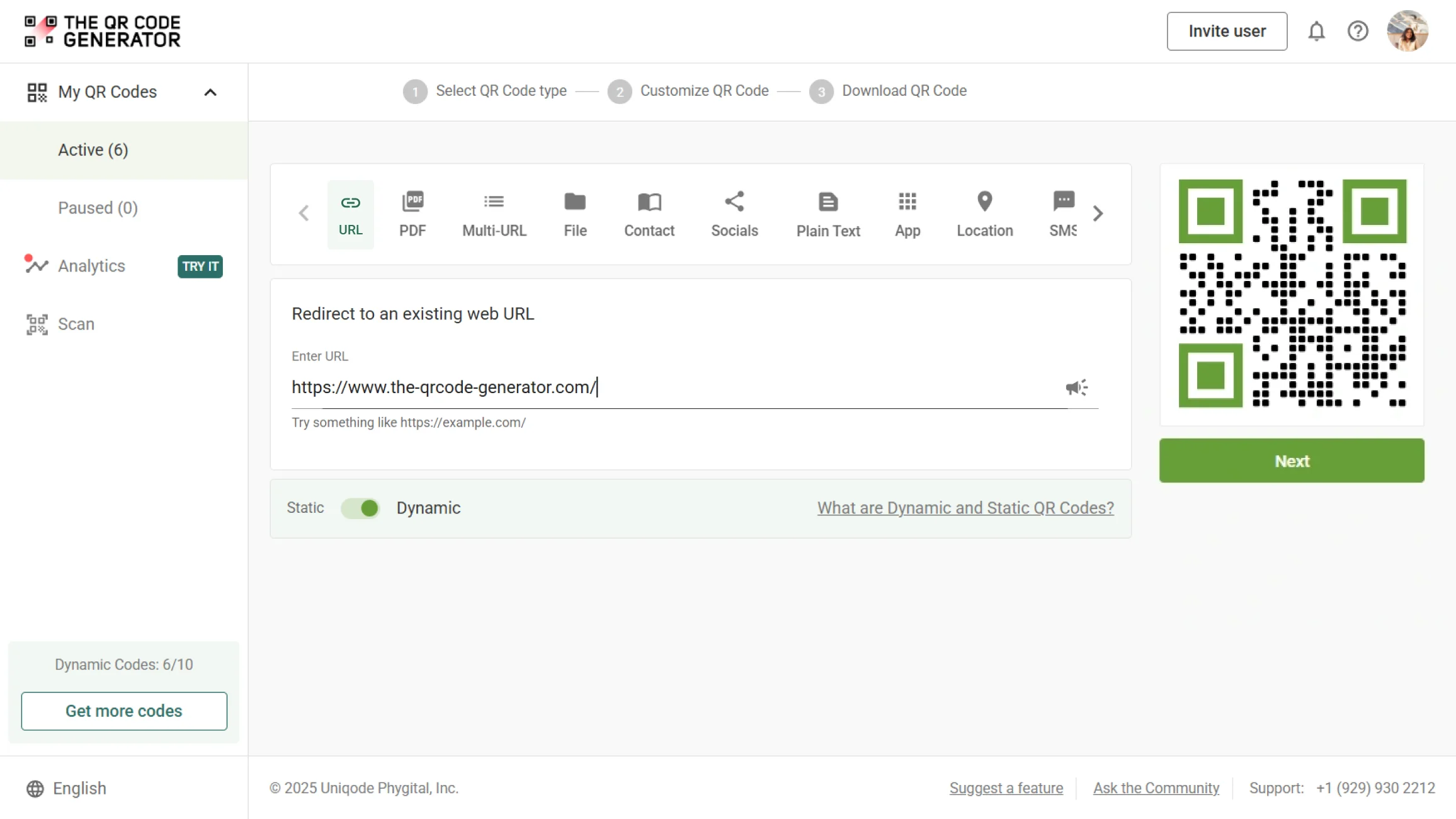
Task: Choose the File QR code type
Action: (574, 214)
